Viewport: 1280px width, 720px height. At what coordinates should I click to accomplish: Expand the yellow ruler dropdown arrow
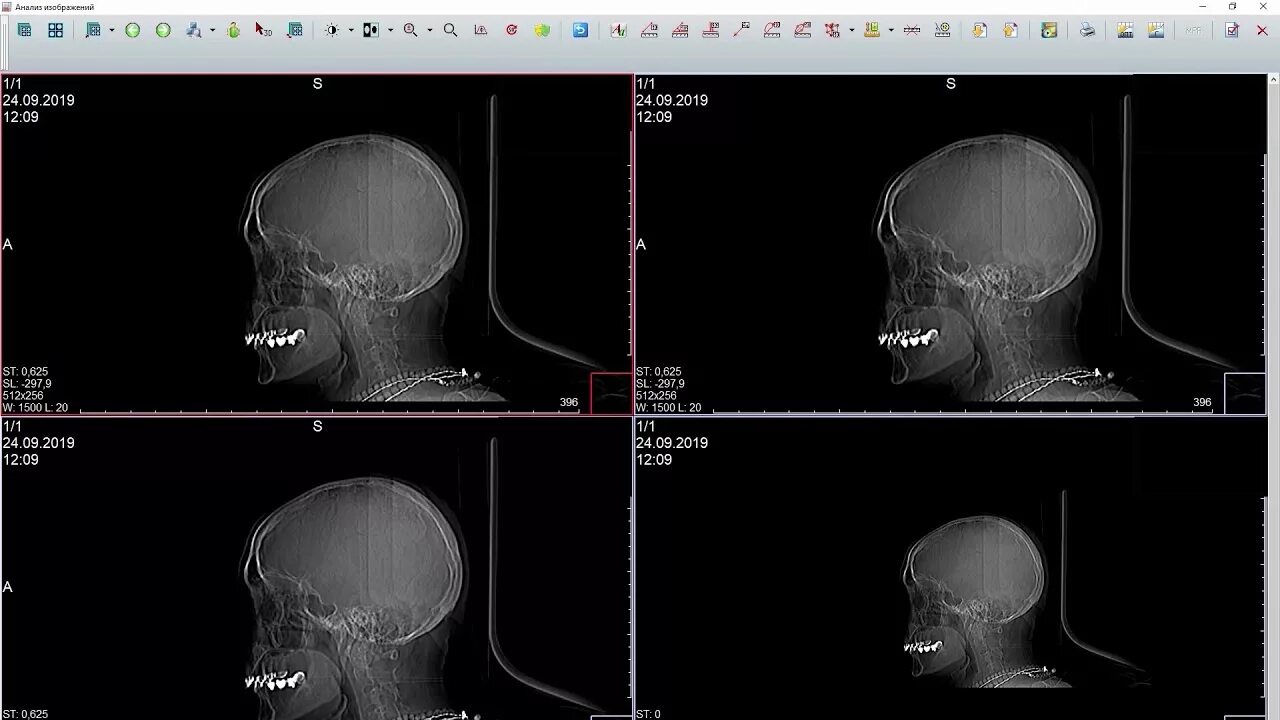pos(890,30)
